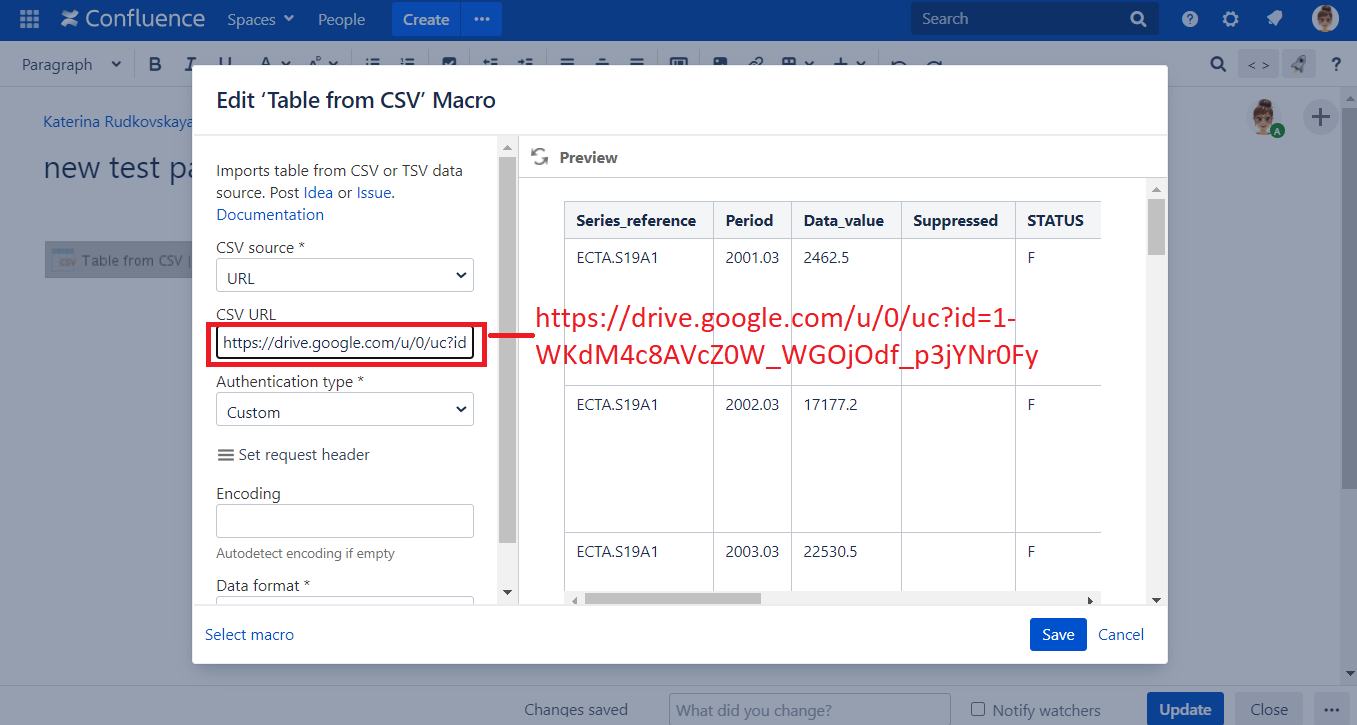The image size is (1357, 725).
Task: Click the Save button in dialog
Action: 1057,634
